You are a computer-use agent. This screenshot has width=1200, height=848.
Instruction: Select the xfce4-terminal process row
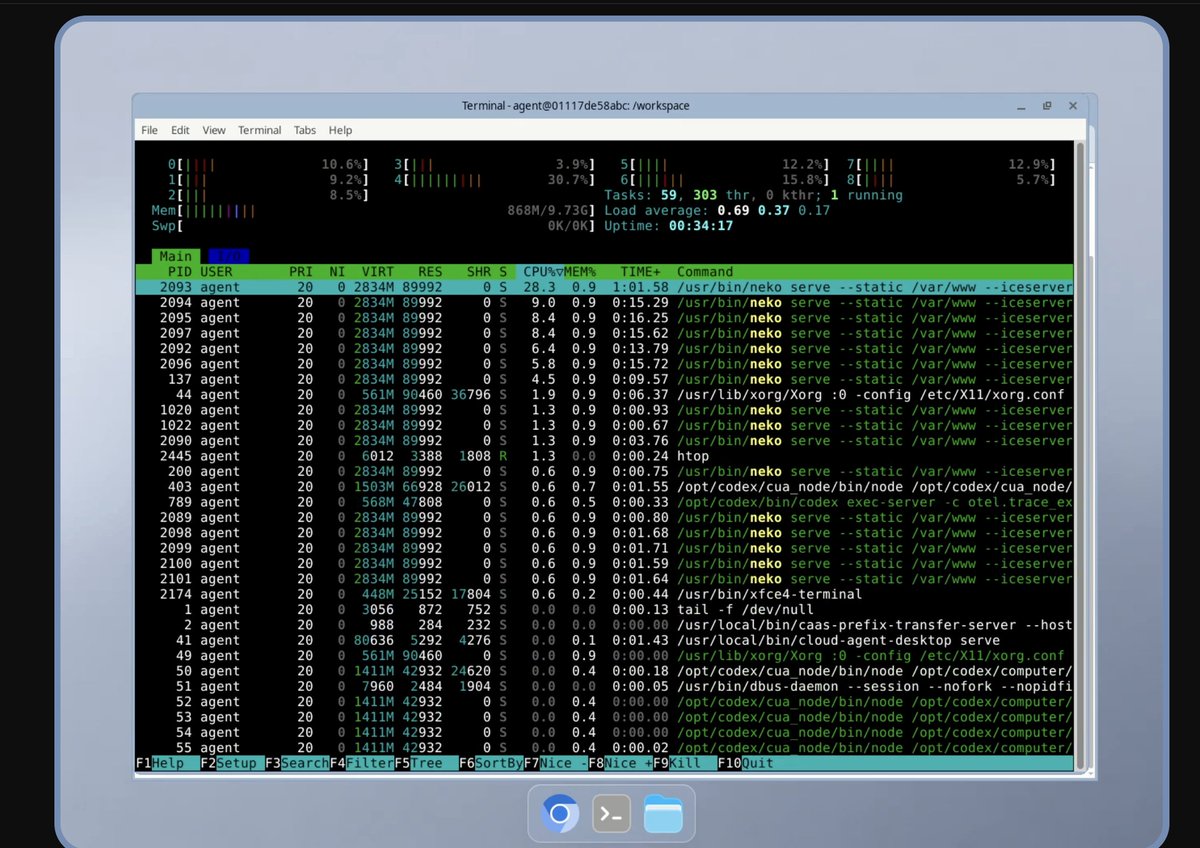(604, 594)
